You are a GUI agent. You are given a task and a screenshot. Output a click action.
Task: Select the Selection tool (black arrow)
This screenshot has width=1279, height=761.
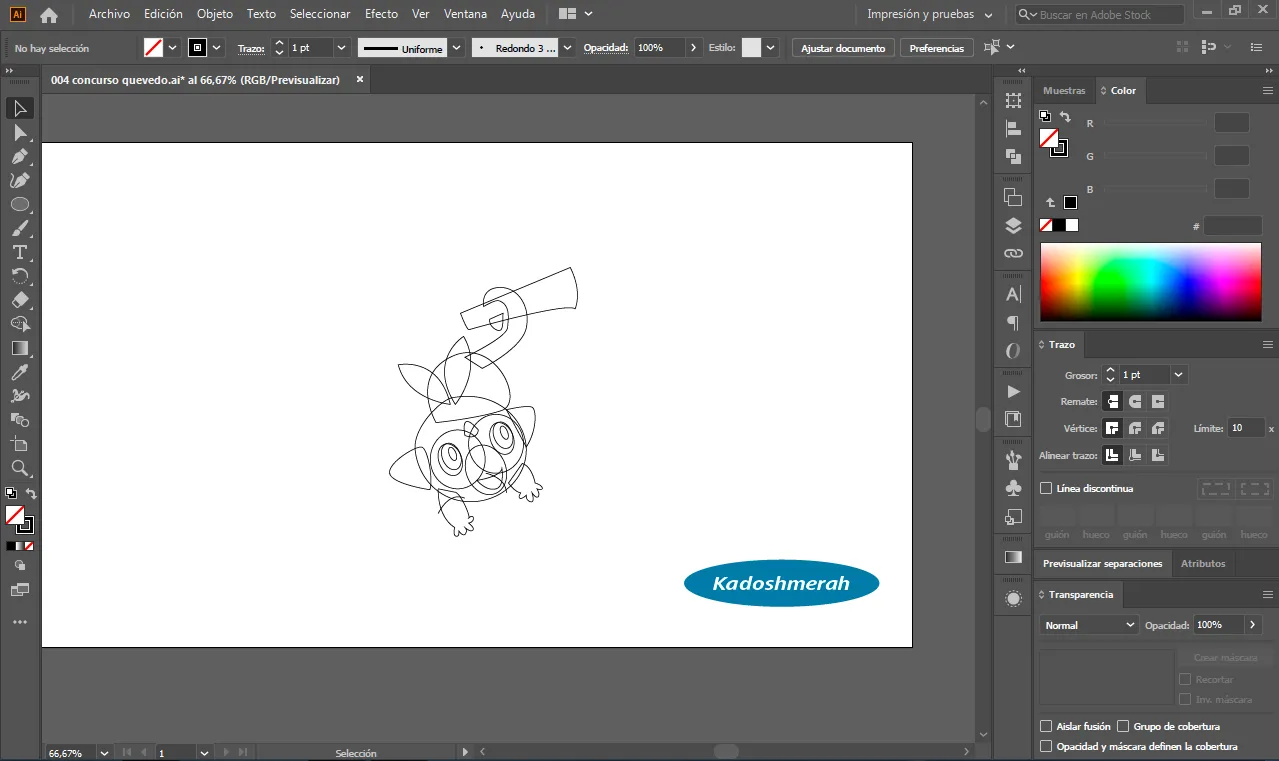coord(19,108)
